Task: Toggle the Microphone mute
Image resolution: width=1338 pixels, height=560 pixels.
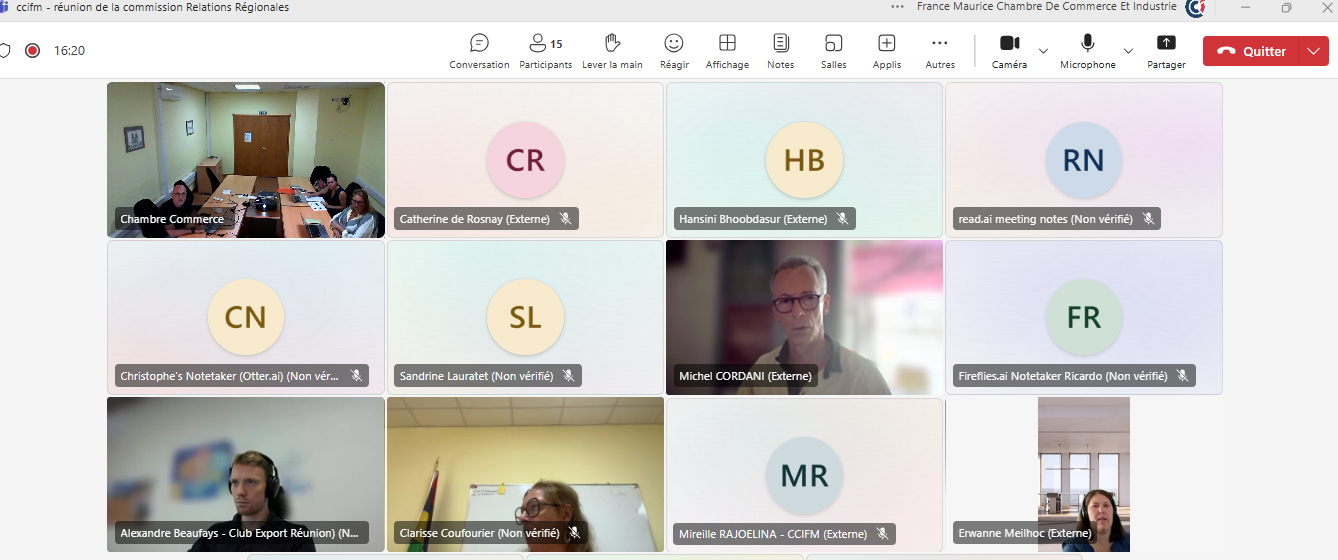Action: pos(1087,51)
